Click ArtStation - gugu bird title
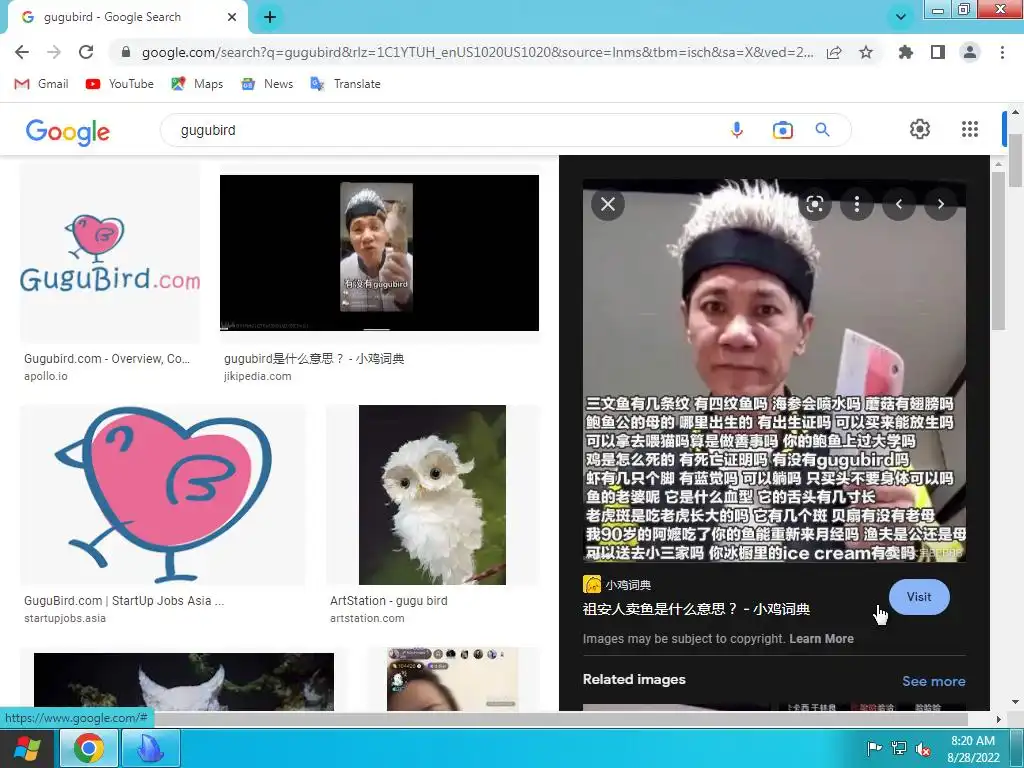1024x768 pixels. pos(389,601)
